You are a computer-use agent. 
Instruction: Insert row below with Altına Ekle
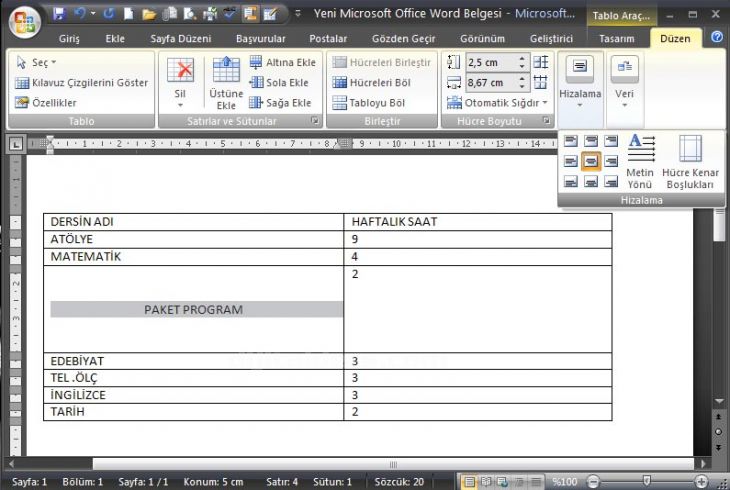(282, 62)
